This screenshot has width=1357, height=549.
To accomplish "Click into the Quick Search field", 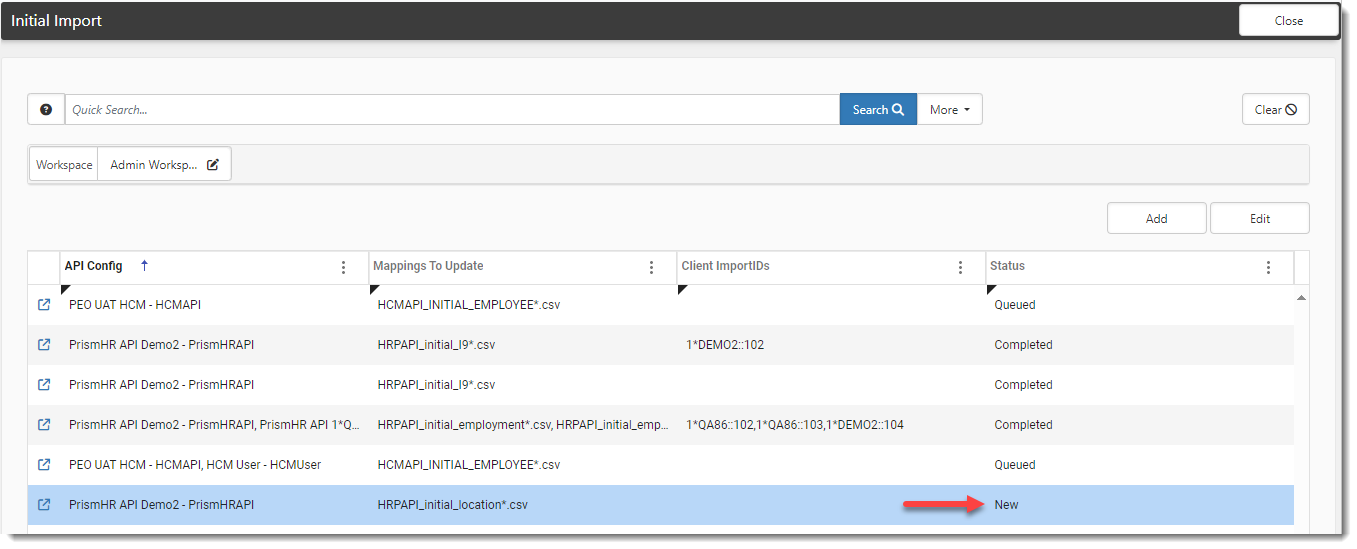I will pos(450,110).
